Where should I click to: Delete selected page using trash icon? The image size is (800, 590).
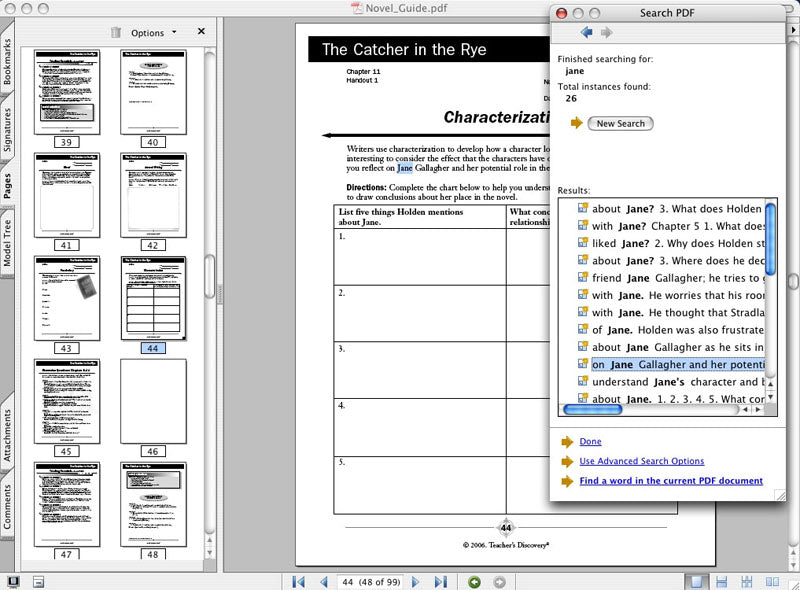click(x=116, y=33)
